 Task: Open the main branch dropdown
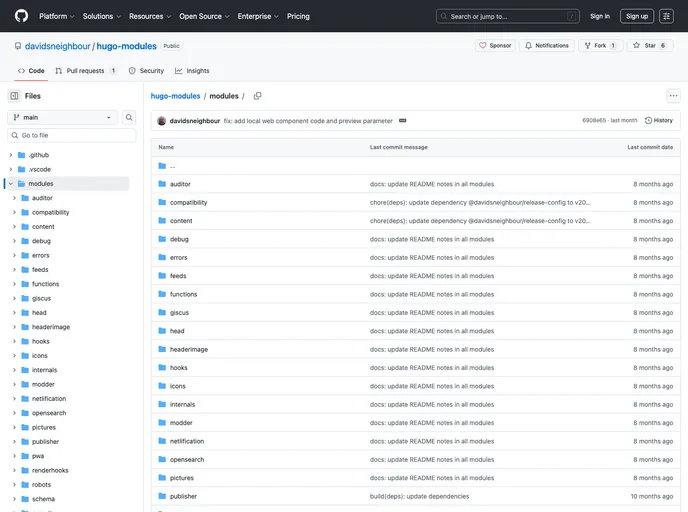pos(62,118)
